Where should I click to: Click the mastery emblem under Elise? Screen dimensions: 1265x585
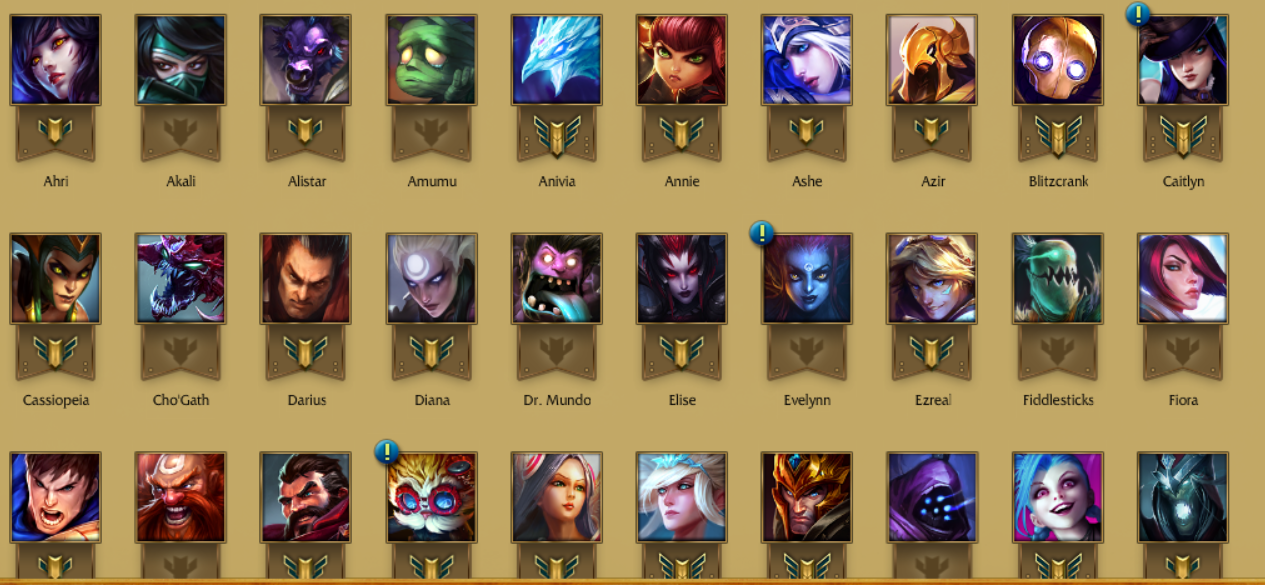point(682,352)
